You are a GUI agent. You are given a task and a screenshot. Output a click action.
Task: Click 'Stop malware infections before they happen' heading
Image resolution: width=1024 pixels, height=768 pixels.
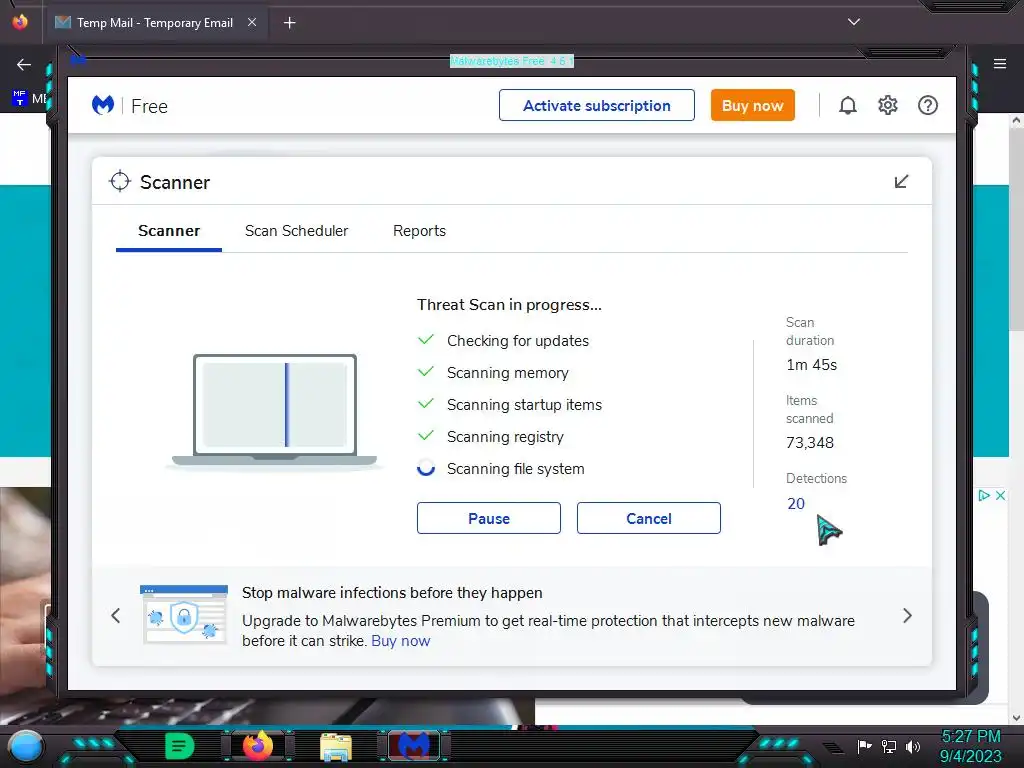pos(392,593)
